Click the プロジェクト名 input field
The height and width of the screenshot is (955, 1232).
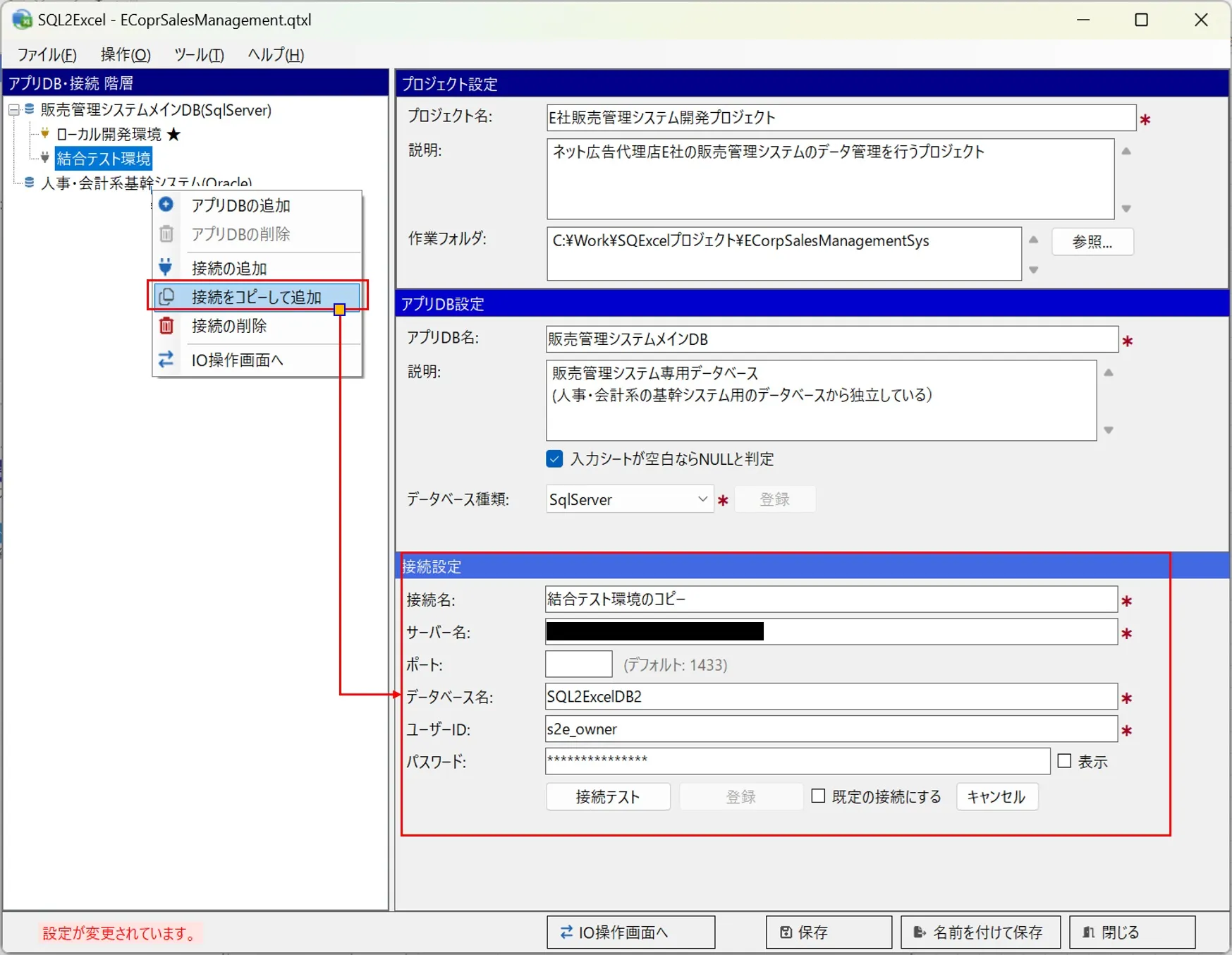point(841,117)
